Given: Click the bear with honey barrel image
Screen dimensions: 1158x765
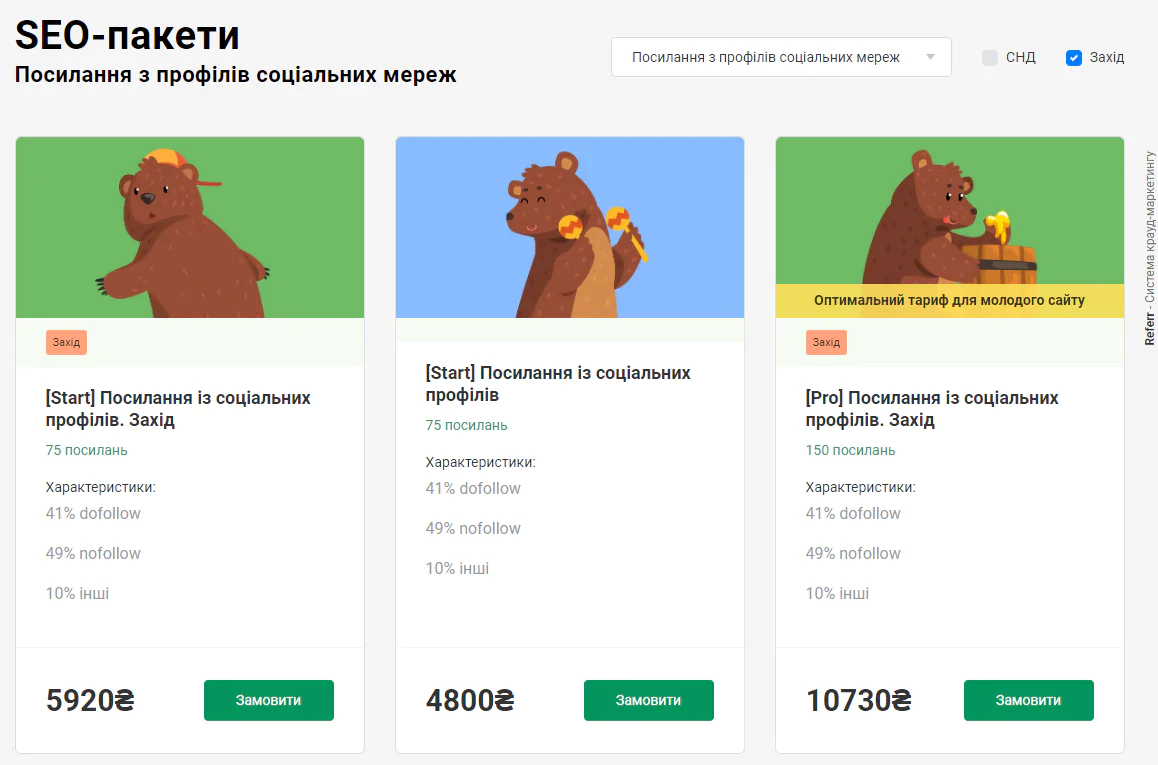Looking at the screenshot, I should [x=950, y=211].
